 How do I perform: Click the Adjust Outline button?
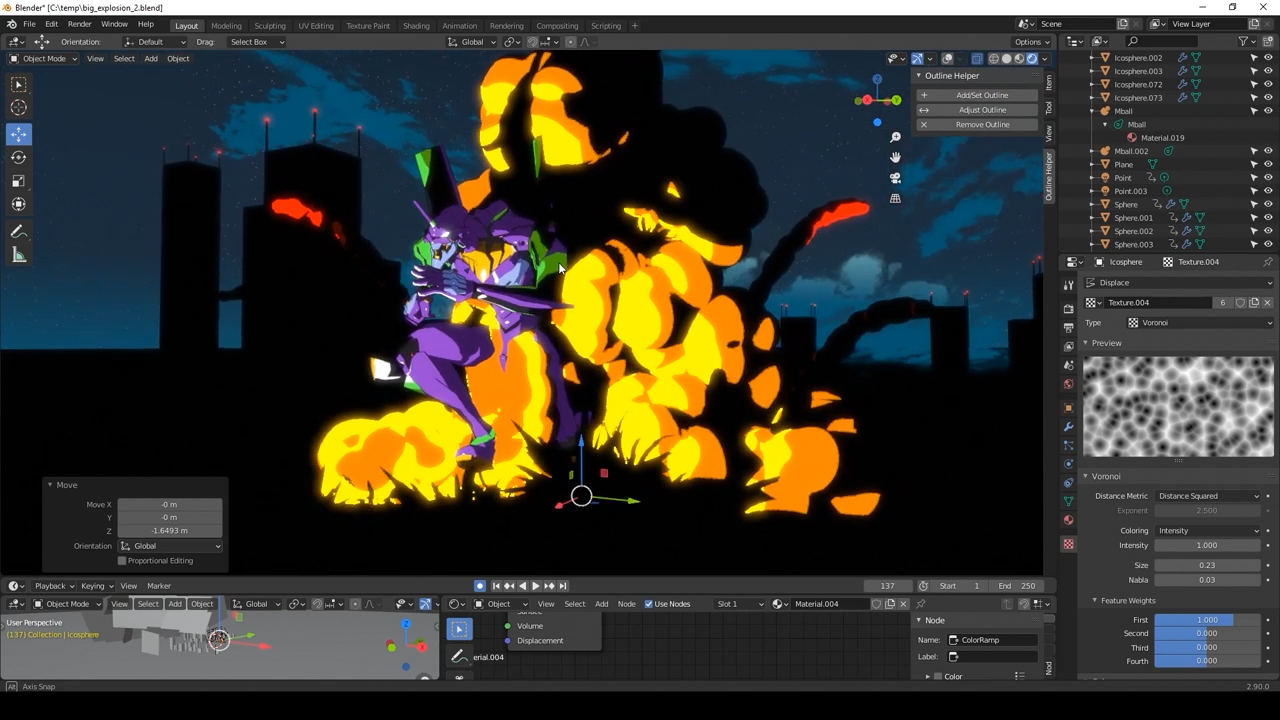coord(976,110)
